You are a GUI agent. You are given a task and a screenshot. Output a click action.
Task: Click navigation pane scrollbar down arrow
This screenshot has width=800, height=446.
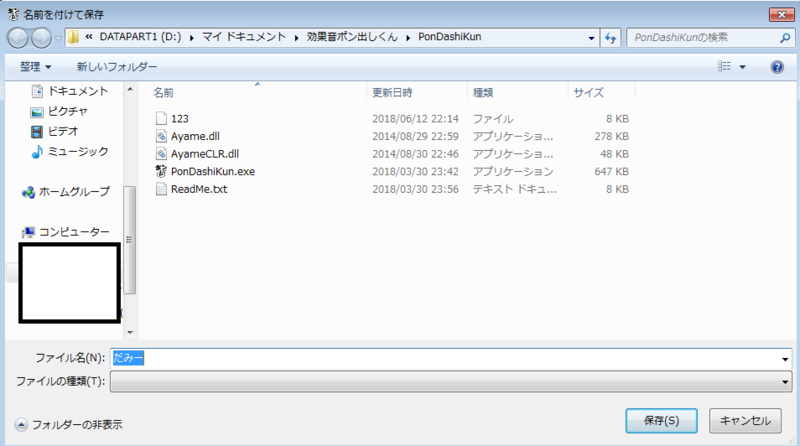tap(130, 332)
